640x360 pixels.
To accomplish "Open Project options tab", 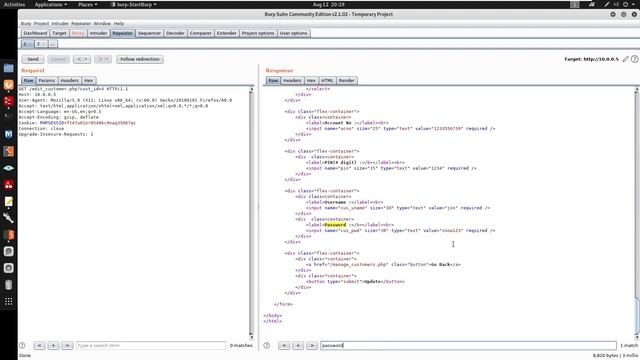I will [x=258, y=33].
